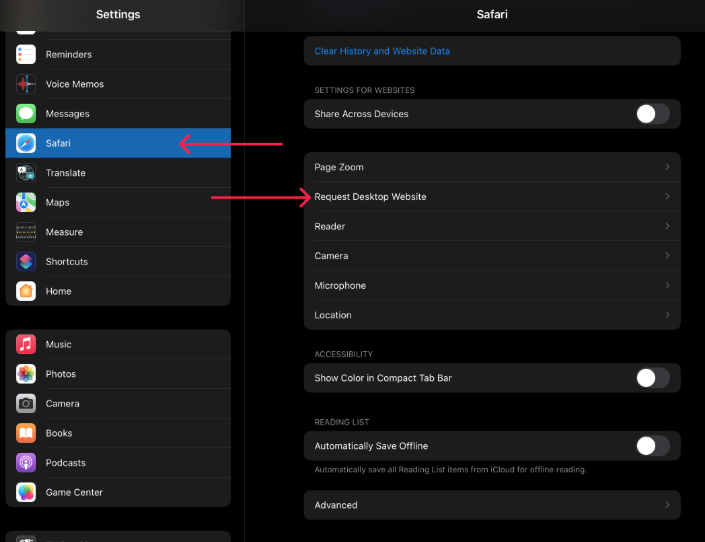Viewport: 705px width, 542px height.
Task: Tap the red Music icon
Action: pyautogui.click(x=26, y=345)
